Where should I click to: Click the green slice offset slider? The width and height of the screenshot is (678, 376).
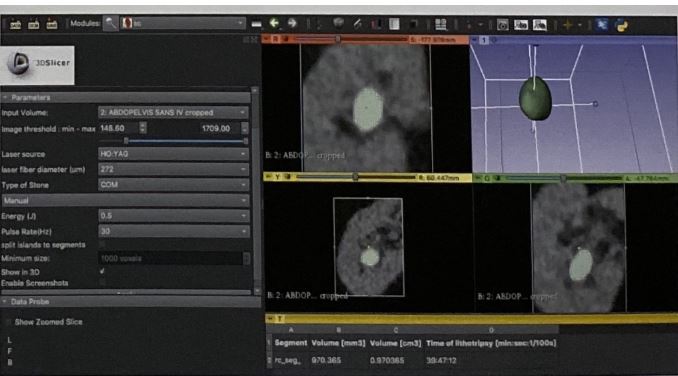click(x=564, y=178)
